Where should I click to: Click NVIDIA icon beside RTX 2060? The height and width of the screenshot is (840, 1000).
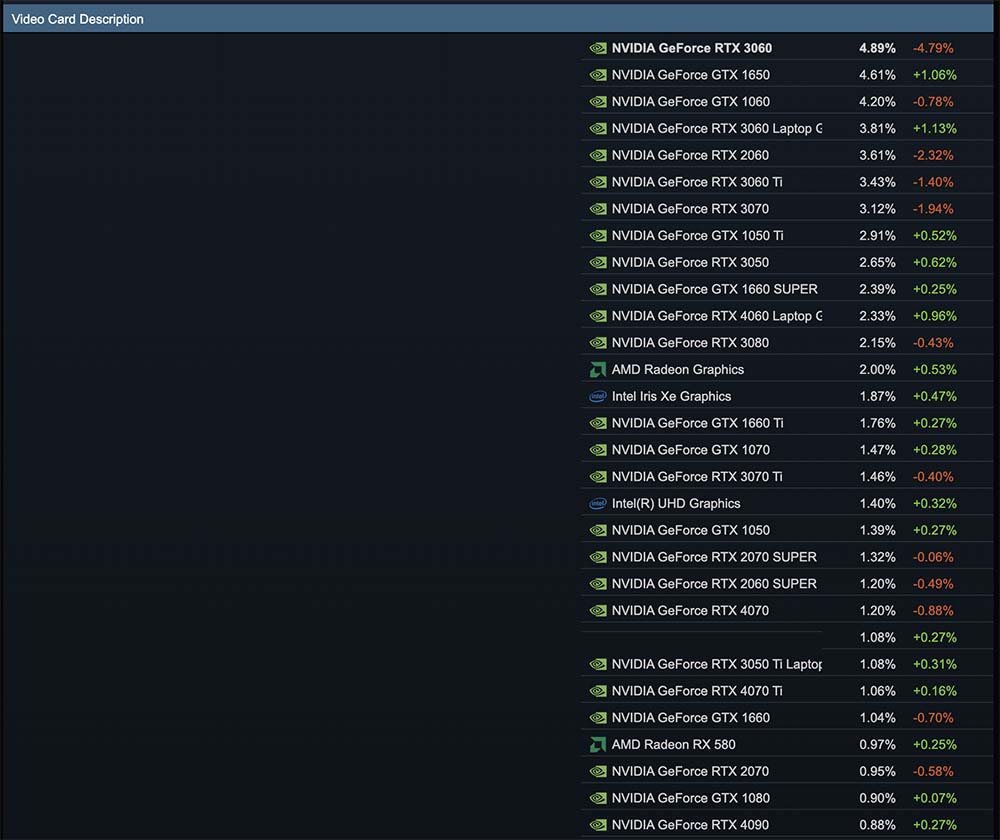[x=598, y=156]
